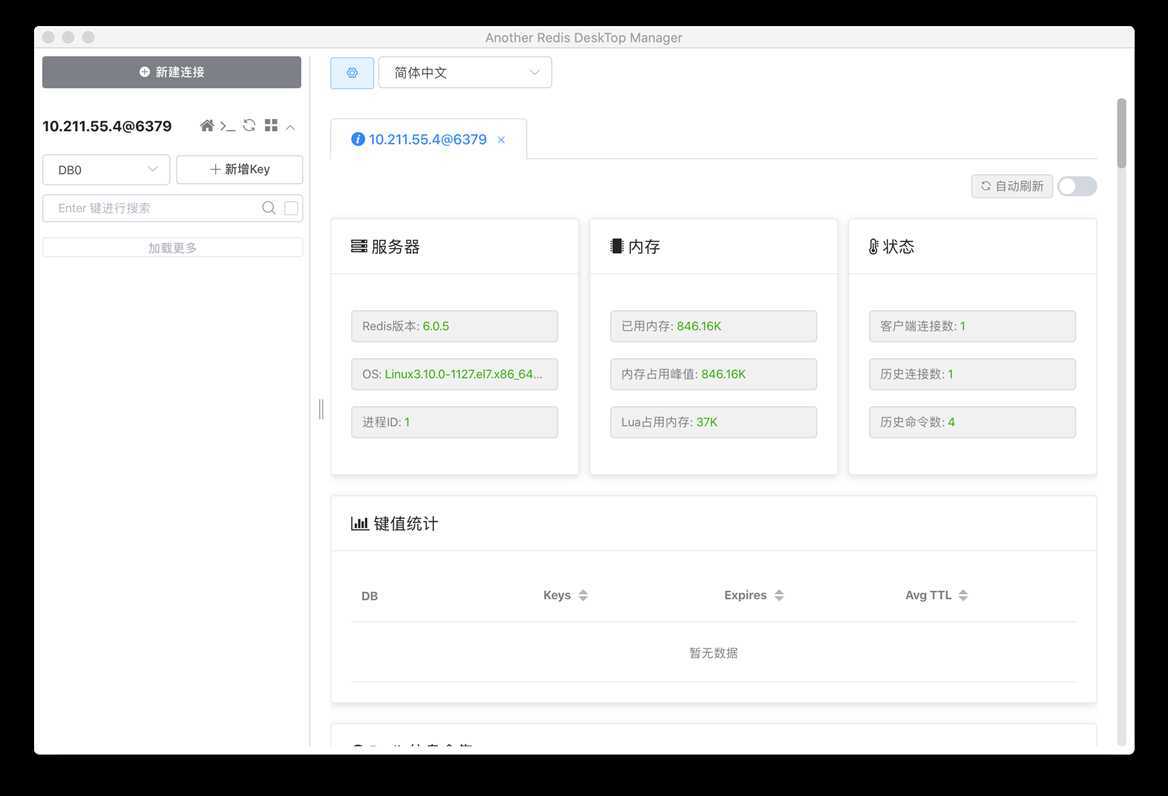The image size is (1168, 796).
Task: Sort the table by Avg TTL column
Action: pyautogui.click(x=936, y=595)
